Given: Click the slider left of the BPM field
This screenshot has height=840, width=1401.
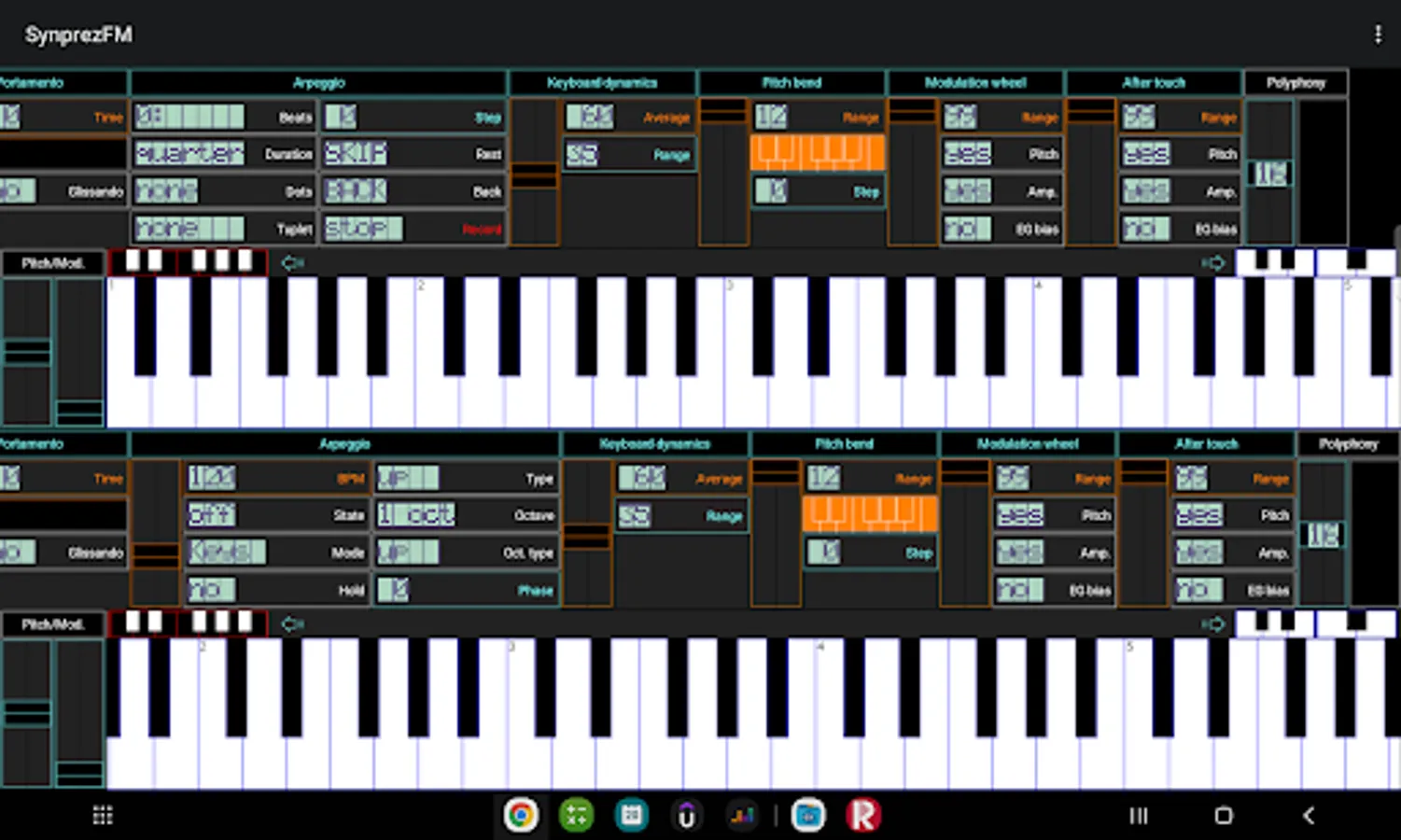Looking at the screenshot, I should pyautogui.click(x=156, y=533).
